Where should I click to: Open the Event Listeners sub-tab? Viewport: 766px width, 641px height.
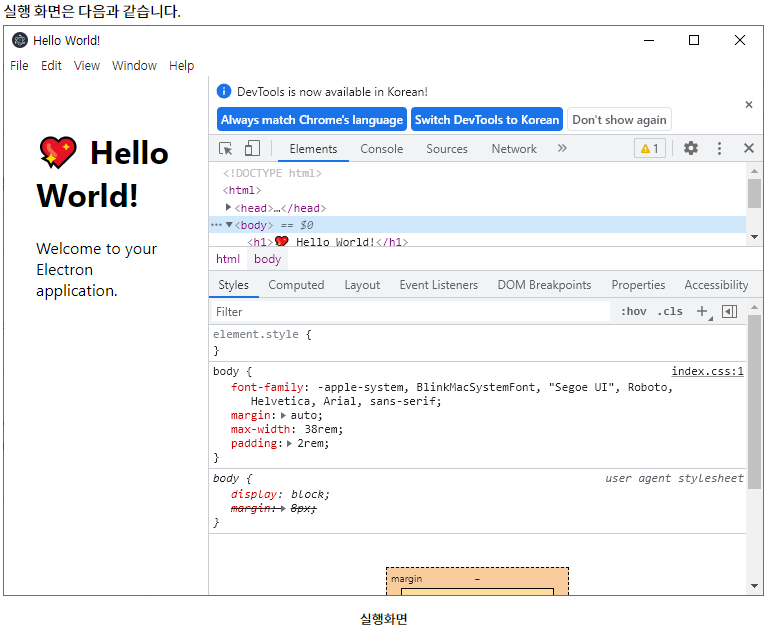pos(438,285)
